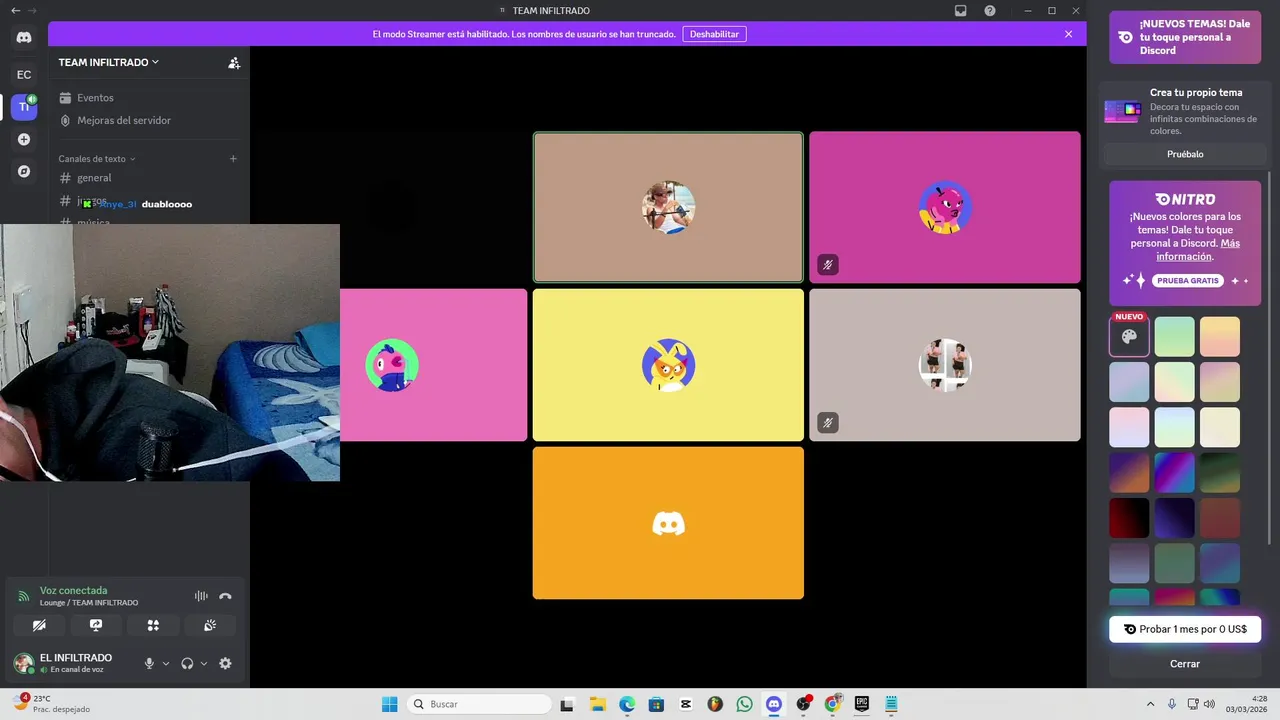This screenshot has height=720, width=1280.
Task: Select the EC server icon
Action: 24,74
